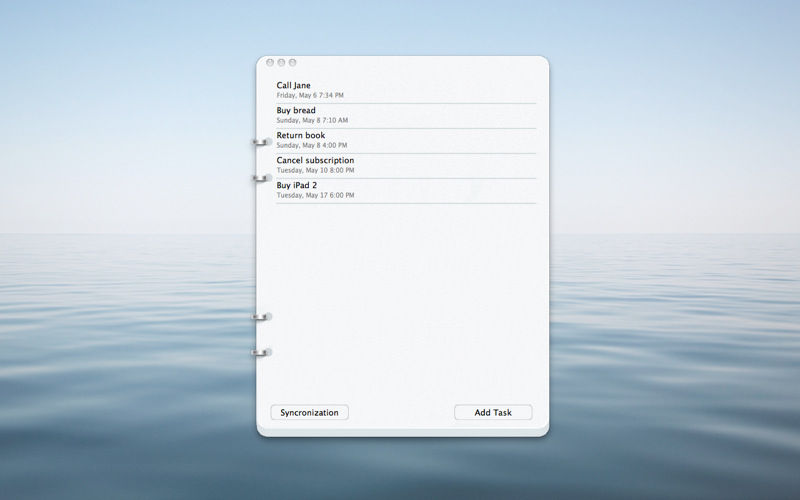Click the date Friday, May 6 7:34 PM
Image resolution: width=800 pixels, height=500 pixels.
[310, 95]
